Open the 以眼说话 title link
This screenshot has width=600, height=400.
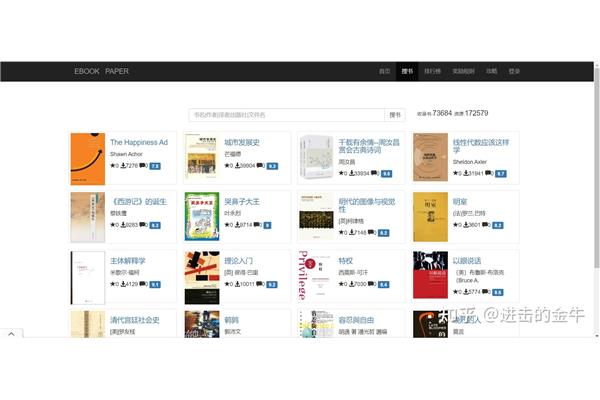[x=467, y=261]
